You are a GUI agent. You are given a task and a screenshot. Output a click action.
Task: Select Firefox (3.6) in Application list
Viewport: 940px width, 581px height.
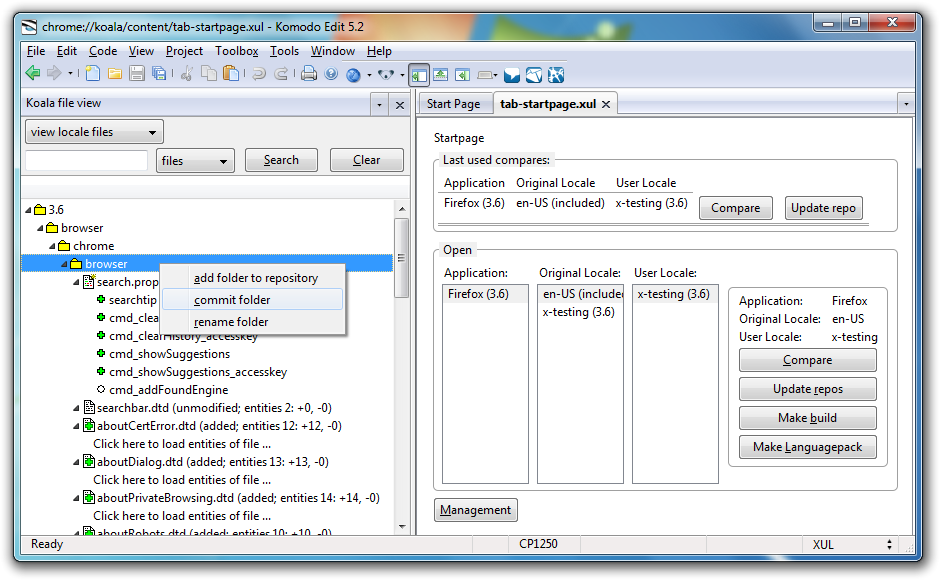tap(485, 294)
